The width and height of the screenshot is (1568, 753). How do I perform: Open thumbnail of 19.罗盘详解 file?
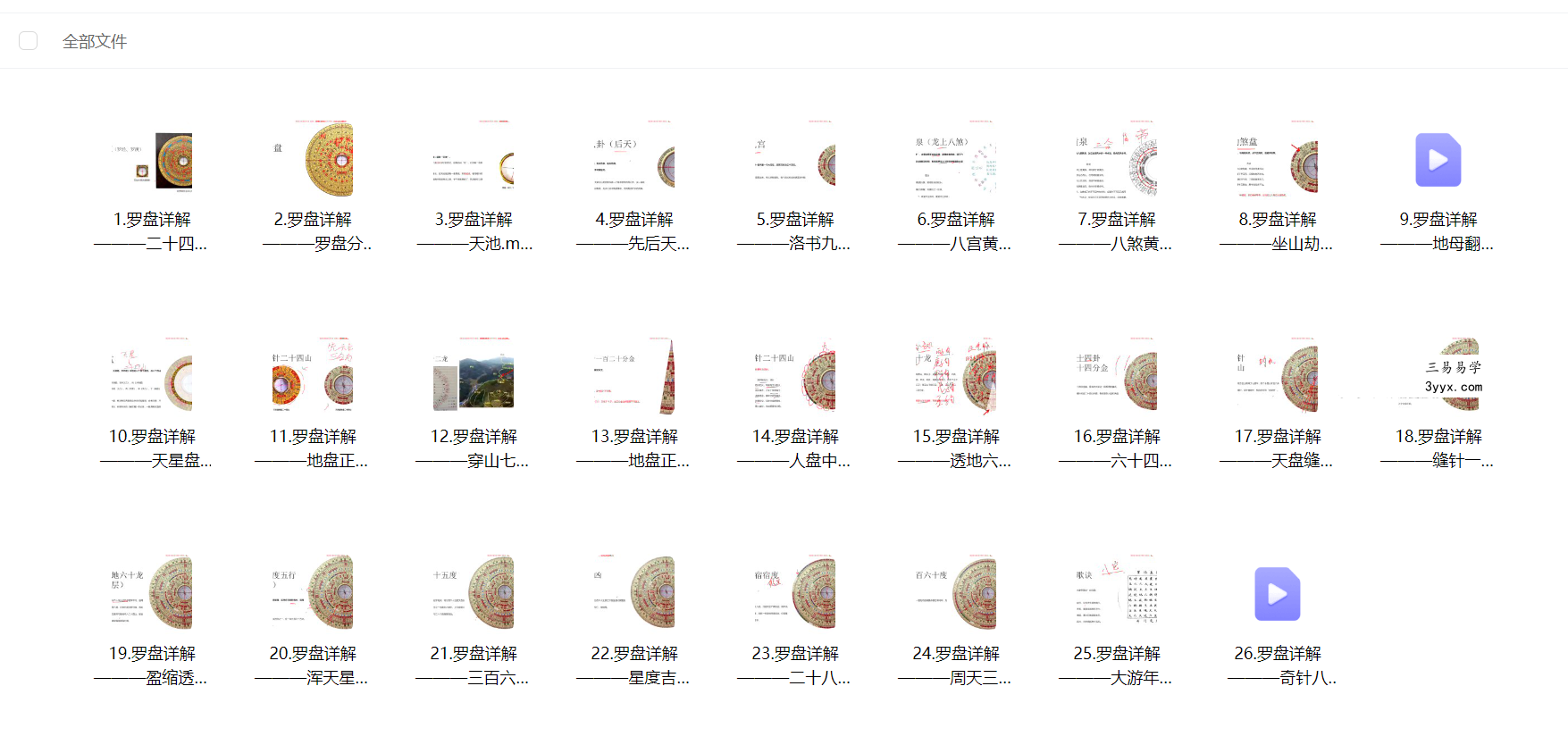click(152, 594)
